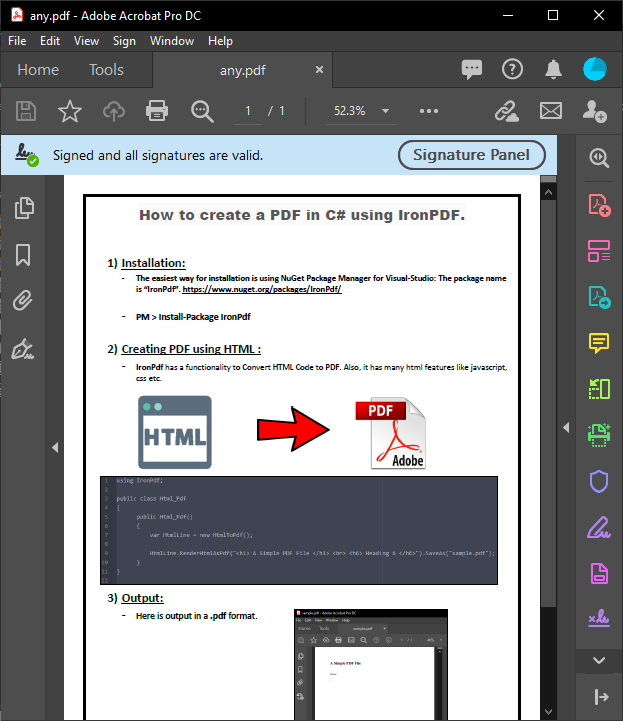Click the scrollbar down arrow
623x721 pixels.
(x=548, y=712)
